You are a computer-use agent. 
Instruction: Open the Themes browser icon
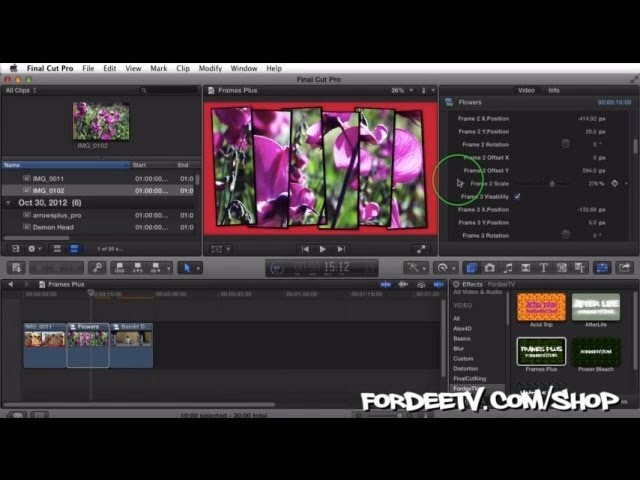(580, 268)
